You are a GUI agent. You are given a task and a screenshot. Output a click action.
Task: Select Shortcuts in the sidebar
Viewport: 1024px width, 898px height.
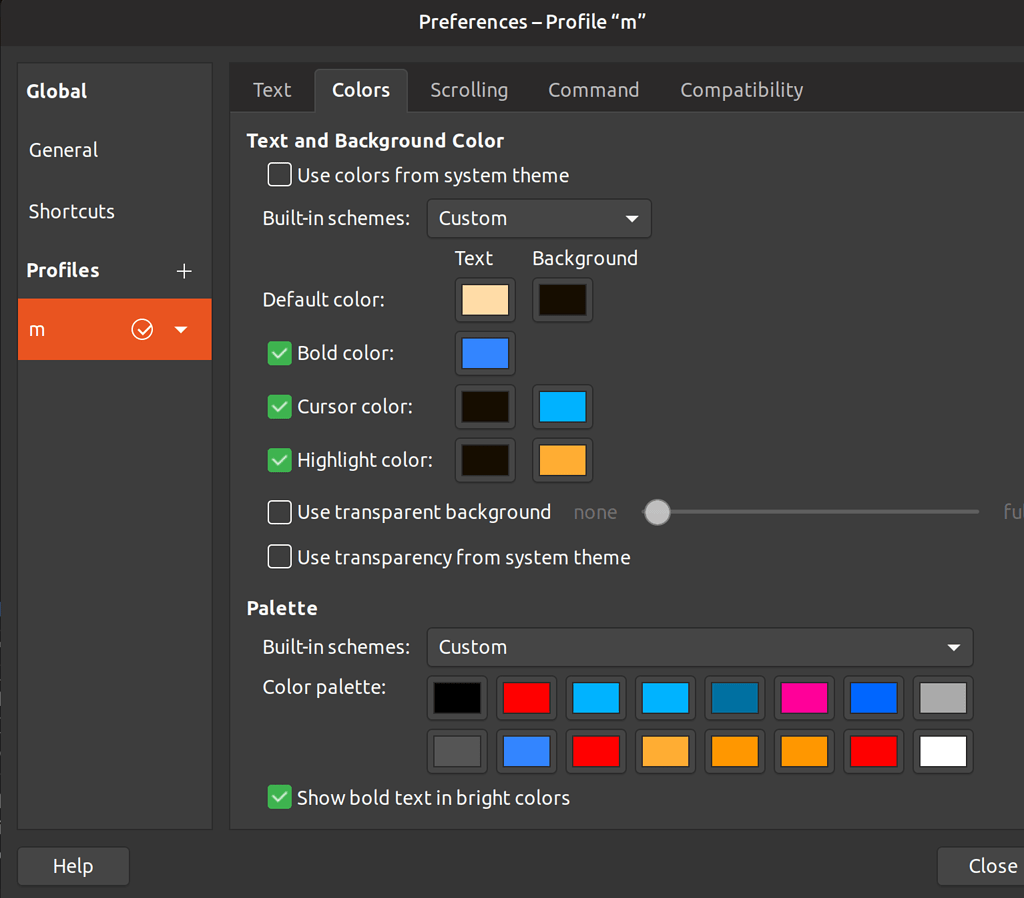(71, 211)
